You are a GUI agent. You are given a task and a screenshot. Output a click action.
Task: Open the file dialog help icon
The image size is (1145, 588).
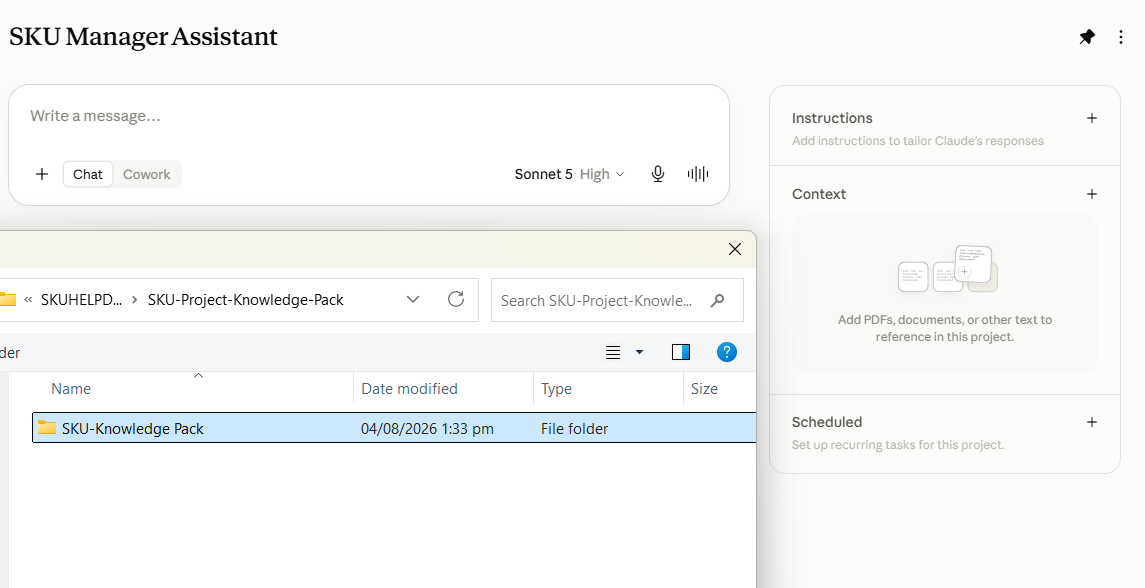pyautogui.click(x=727, y=352)
